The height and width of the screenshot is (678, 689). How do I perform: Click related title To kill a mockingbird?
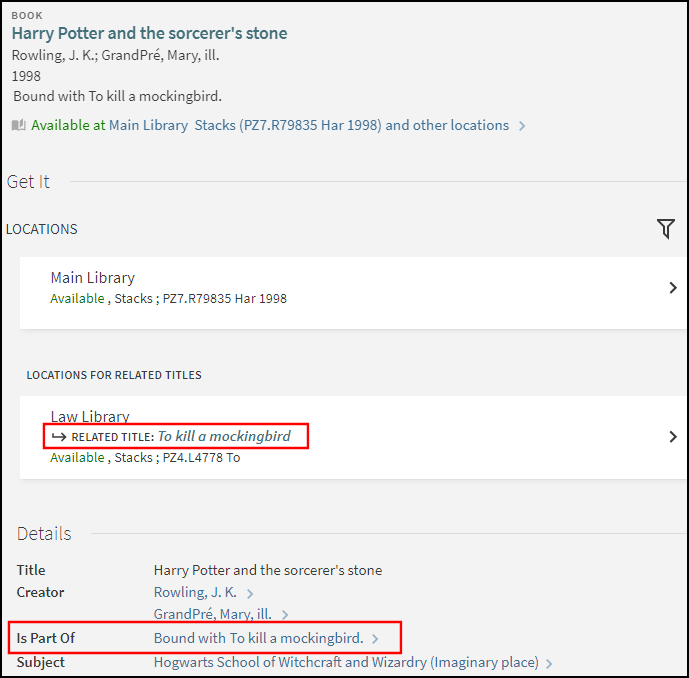pos(224,437)
